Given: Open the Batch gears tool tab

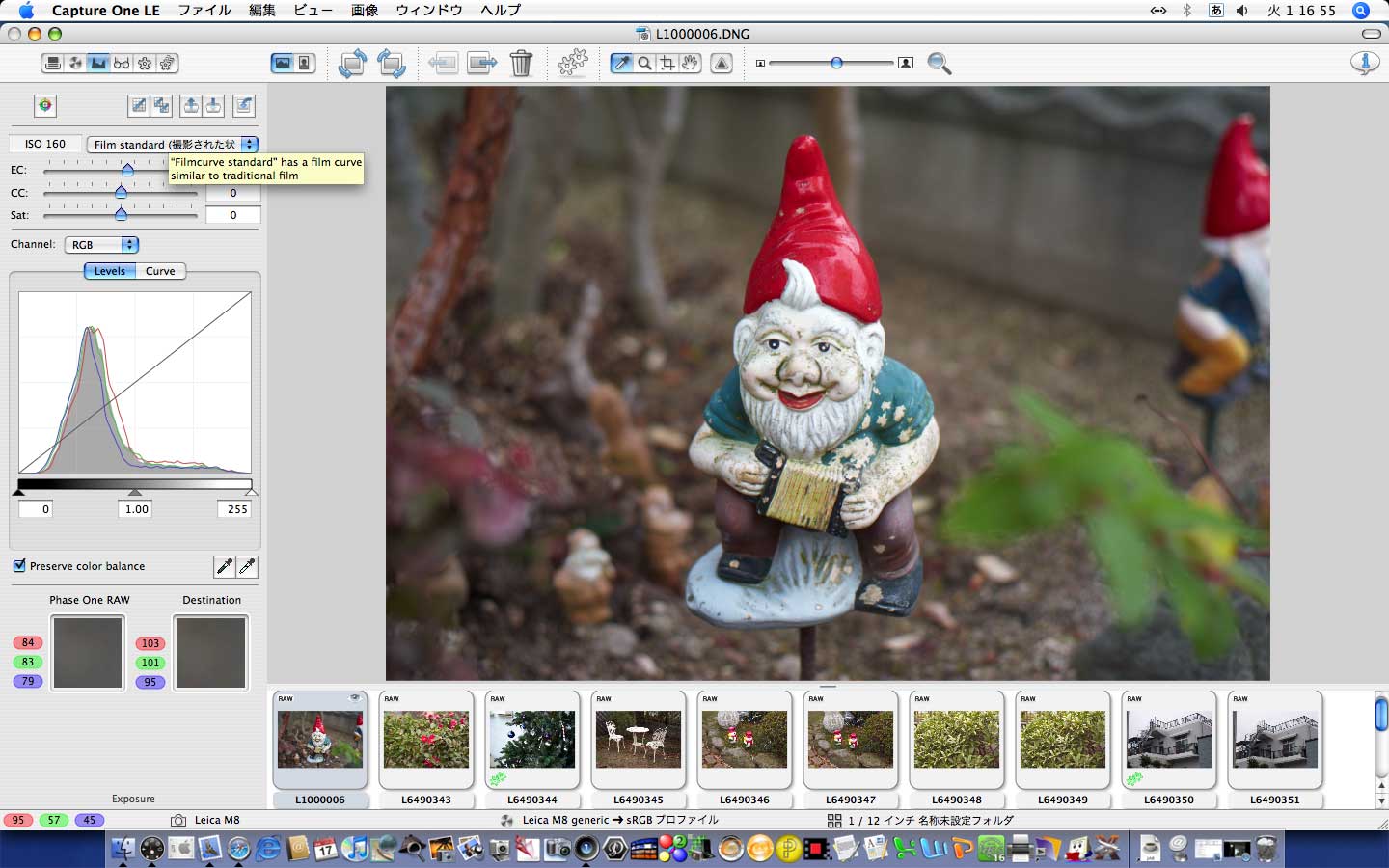Looking at the screenshot, I should pyautogui.click(x=167, y=63).
